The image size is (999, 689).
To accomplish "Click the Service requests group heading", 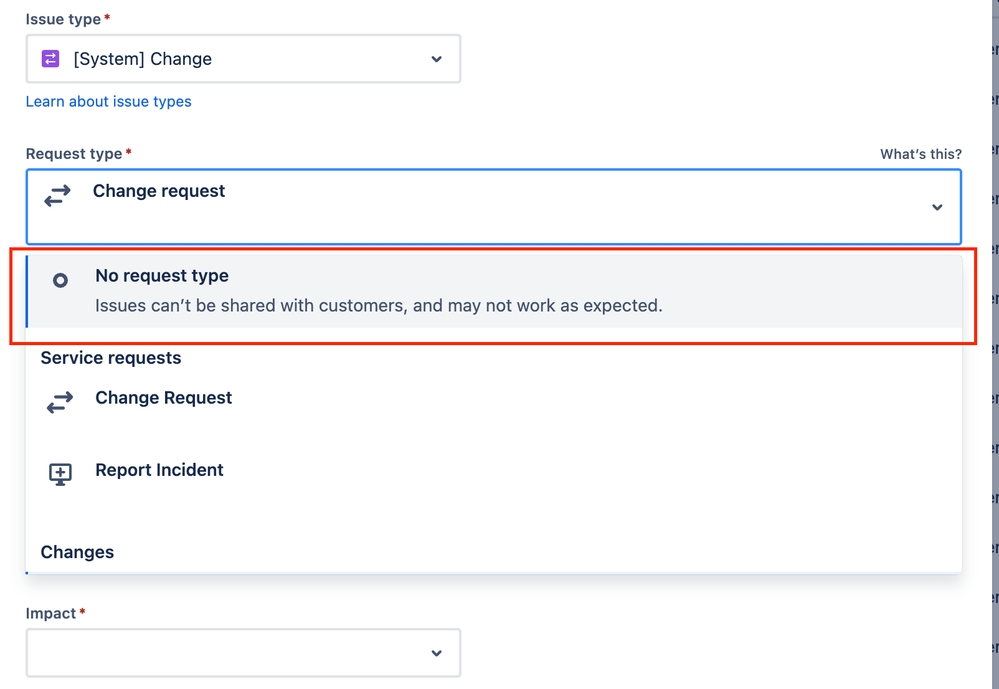I will pyautogui.click(x=110, y=358).
